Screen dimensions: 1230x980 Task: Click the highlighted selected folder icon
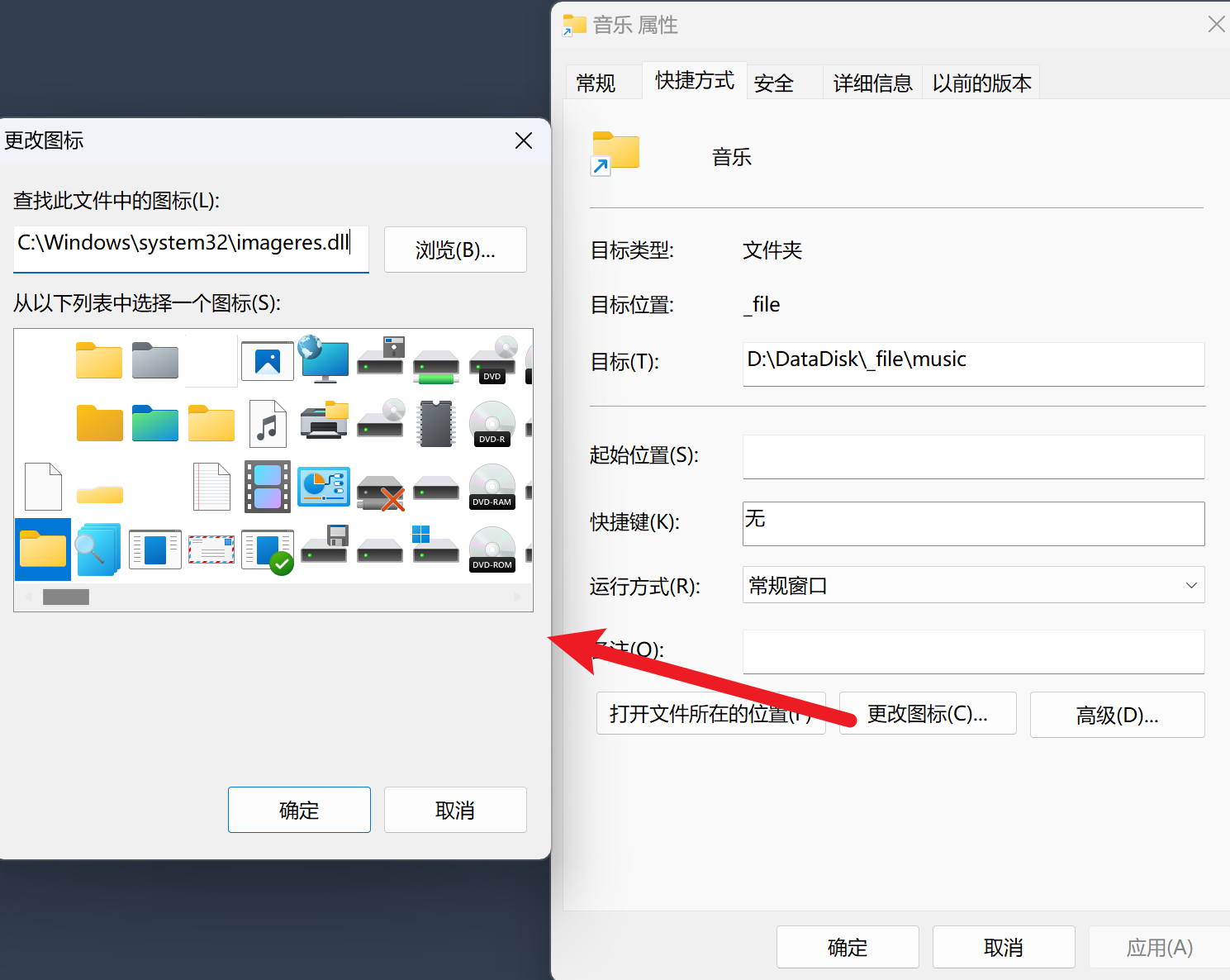point(43,549)
